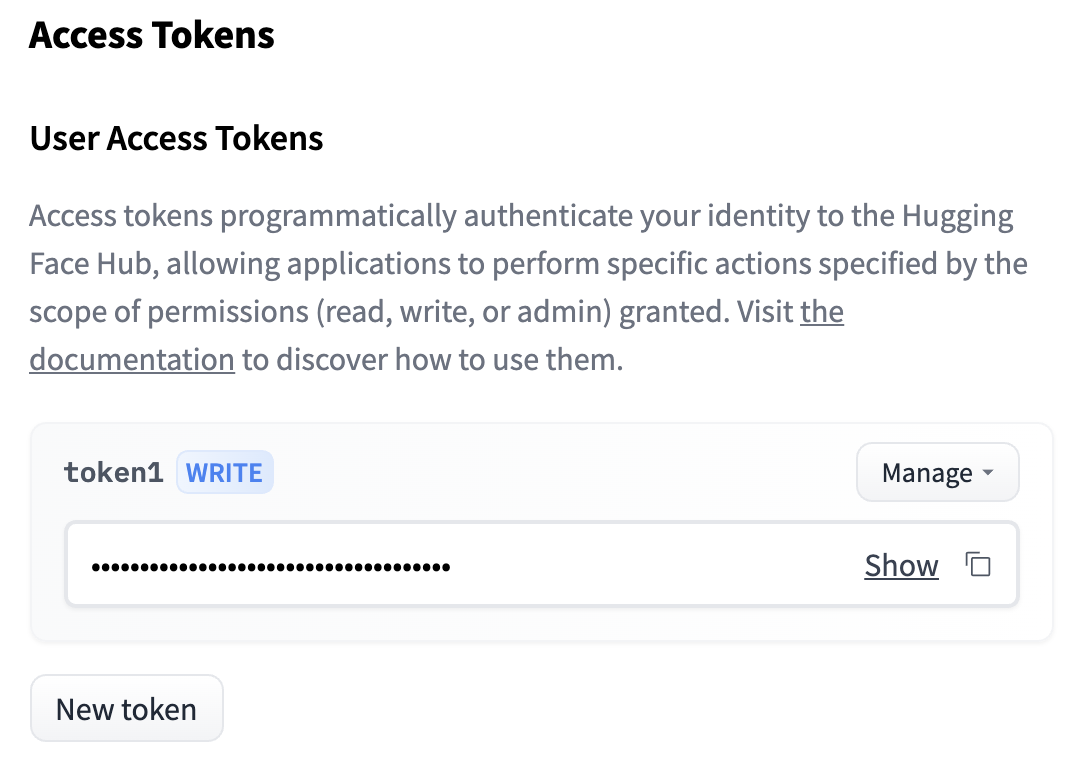Open the underlined "documentation" link
This screenshot has width=1090, height=770.
(x=132, y=360)
